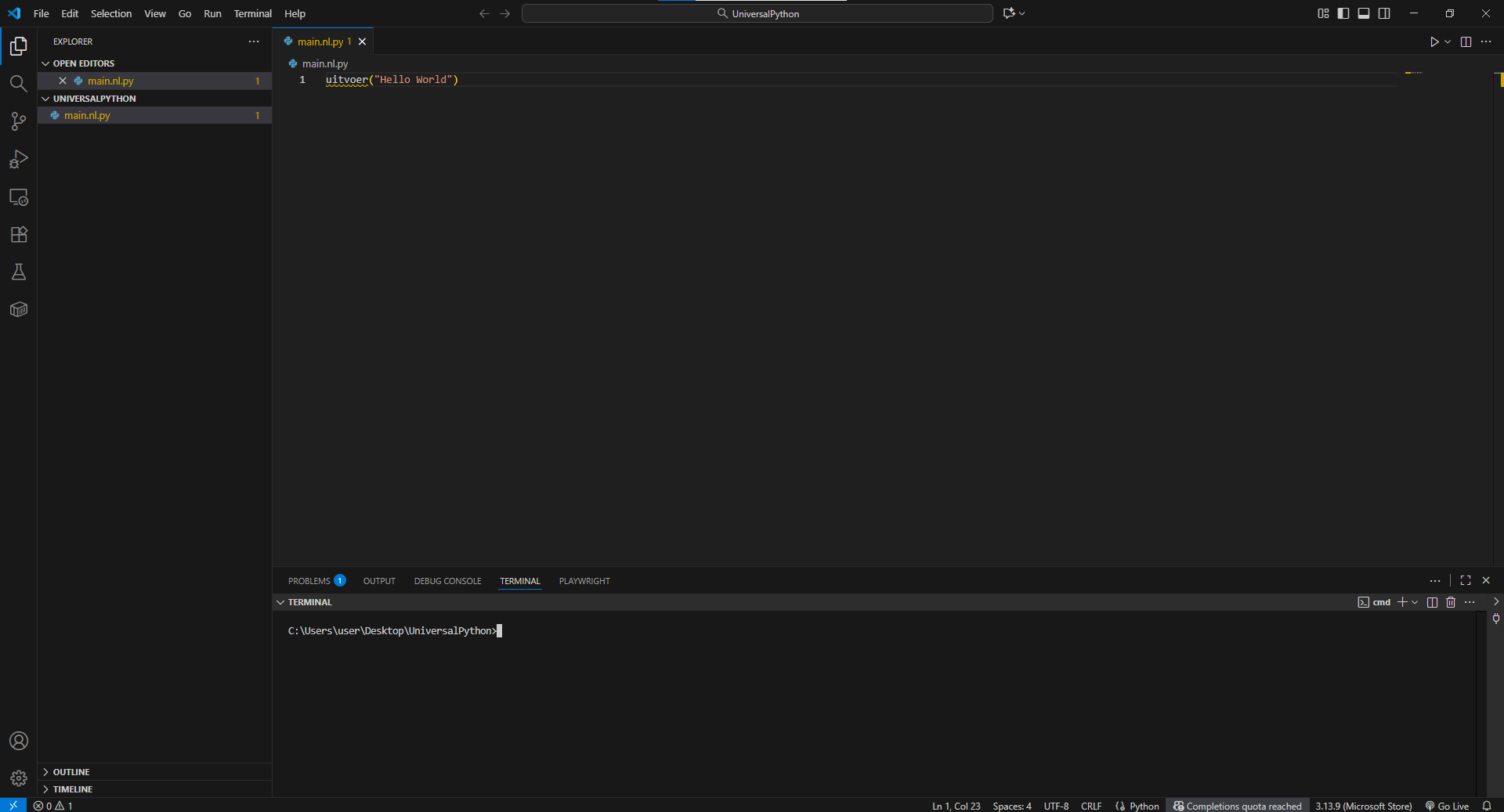Open the Source Control view
The height and width of the screenshot is (812, 1504).
tap(18, 121)
